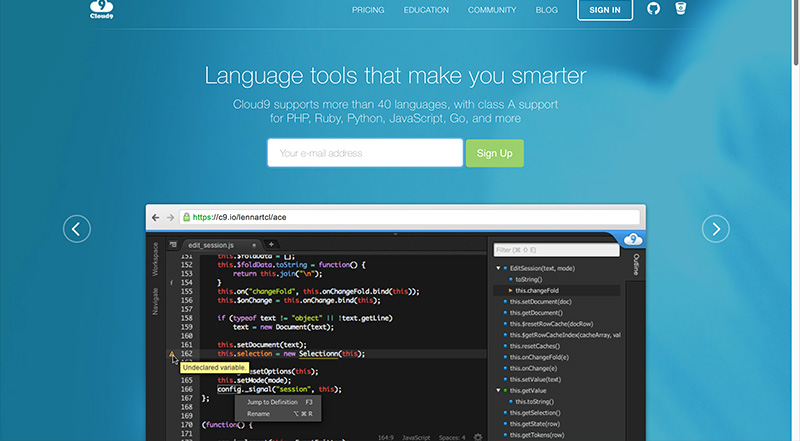Go to next slide arrow

pos(716,229)
